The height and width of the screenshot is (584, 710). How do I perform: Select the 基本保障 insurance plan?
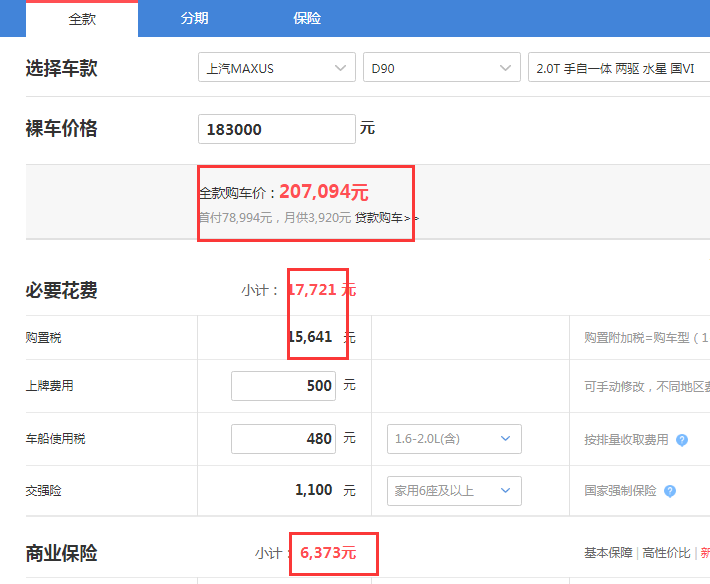[608, 553]
